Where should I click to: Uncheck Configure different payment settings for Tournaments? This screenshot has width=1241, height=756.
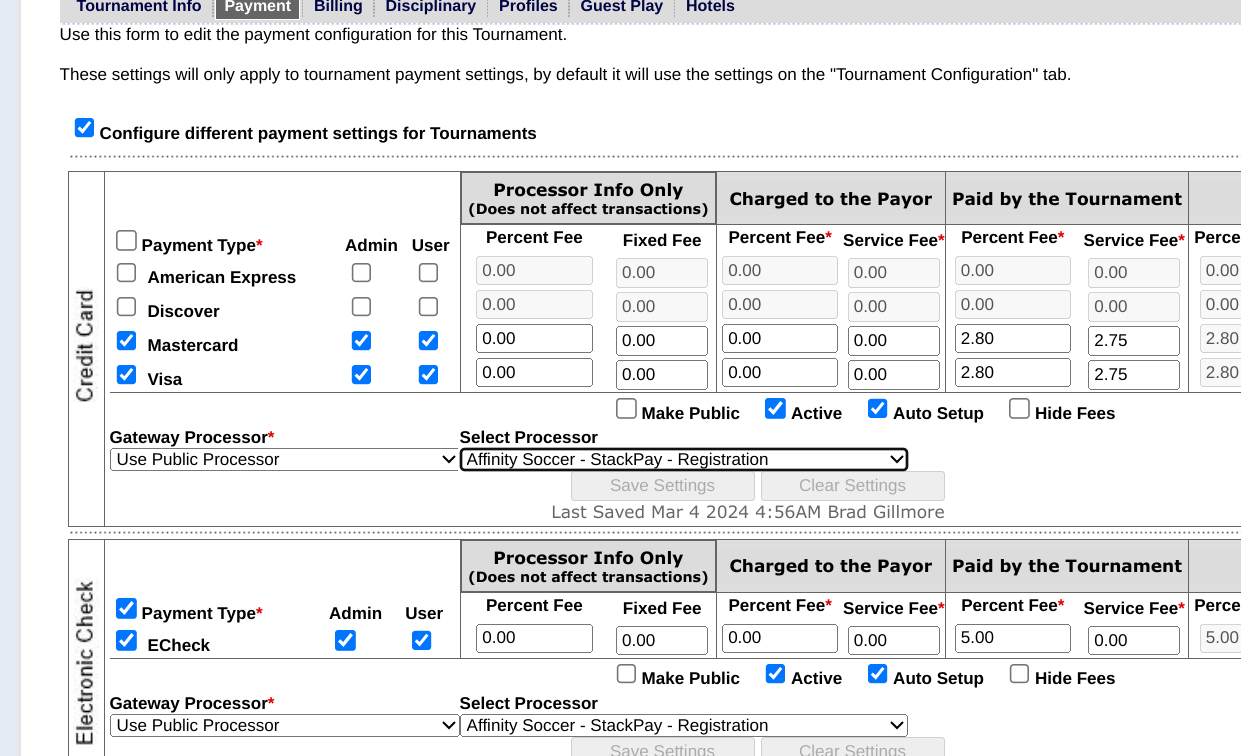point(85,128)
